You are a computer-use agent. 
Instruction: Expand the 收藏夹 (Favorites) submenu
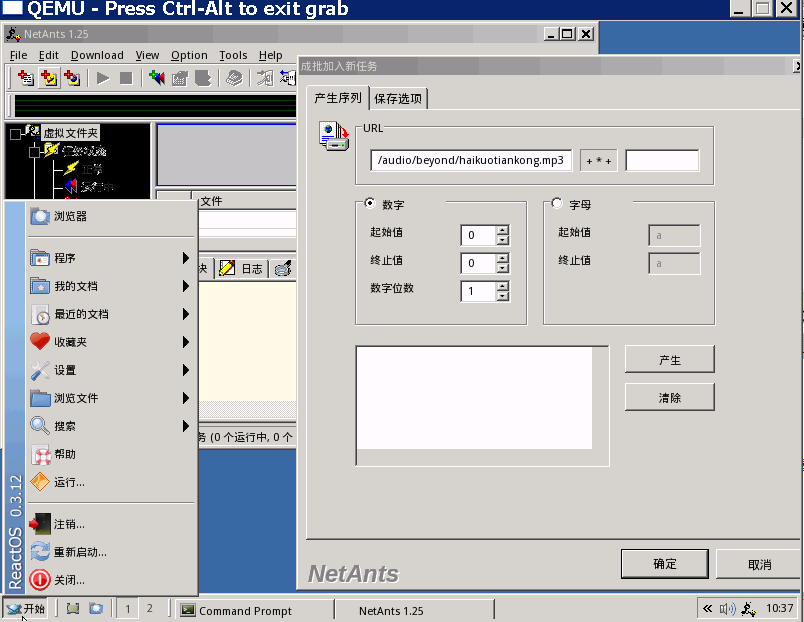coord(112,342)
